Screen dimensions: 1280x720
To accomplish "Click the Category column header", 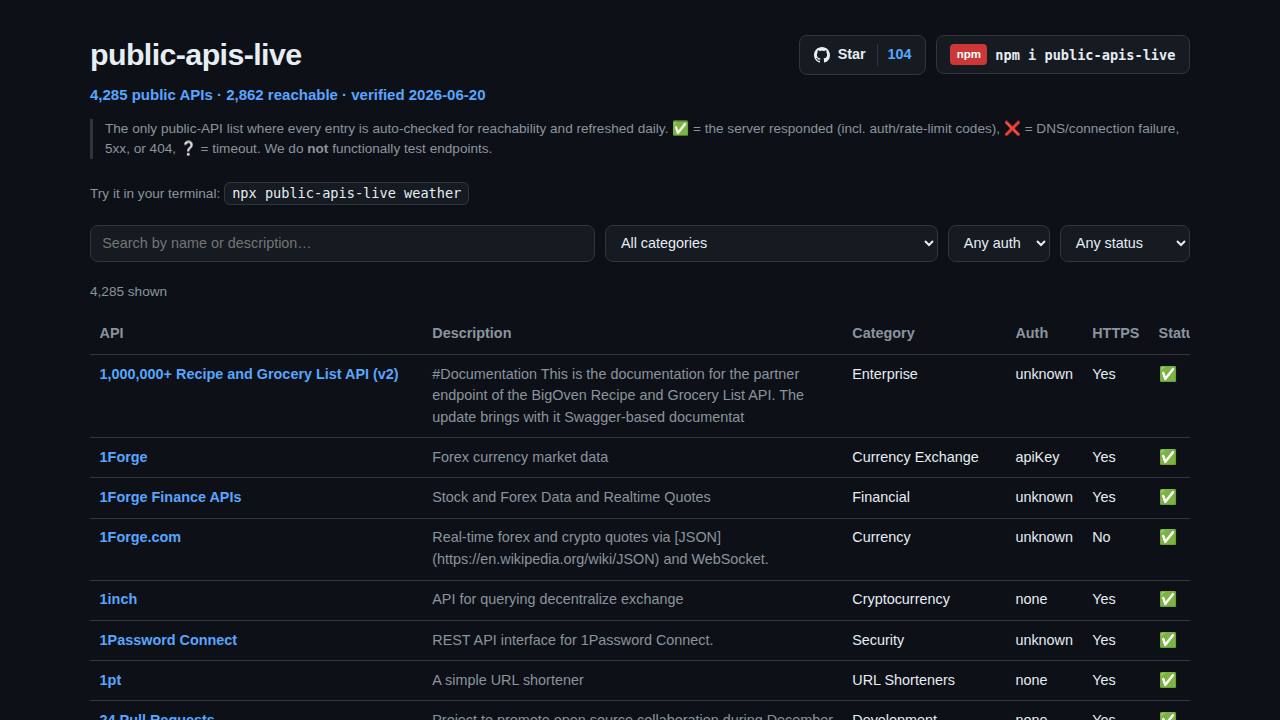I will point(883,333).
